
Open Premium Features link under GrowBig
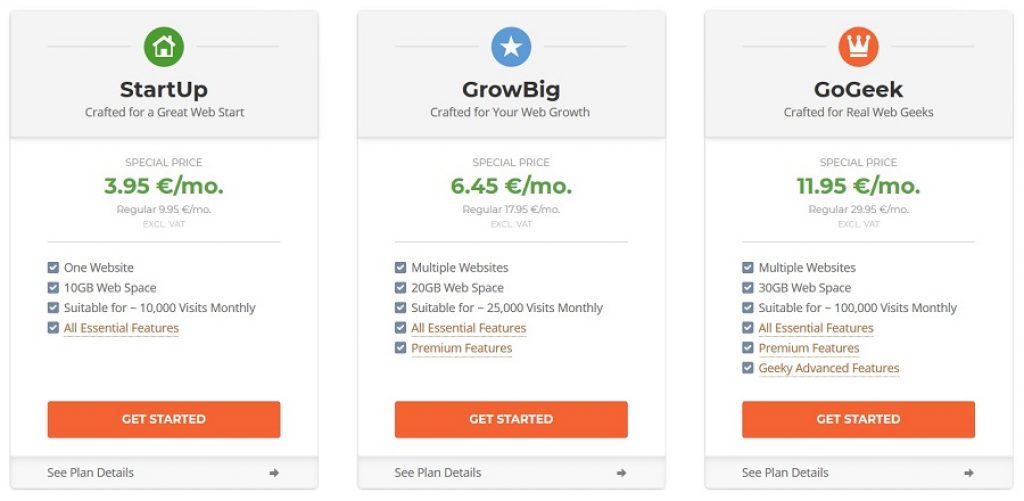point(462,348)
